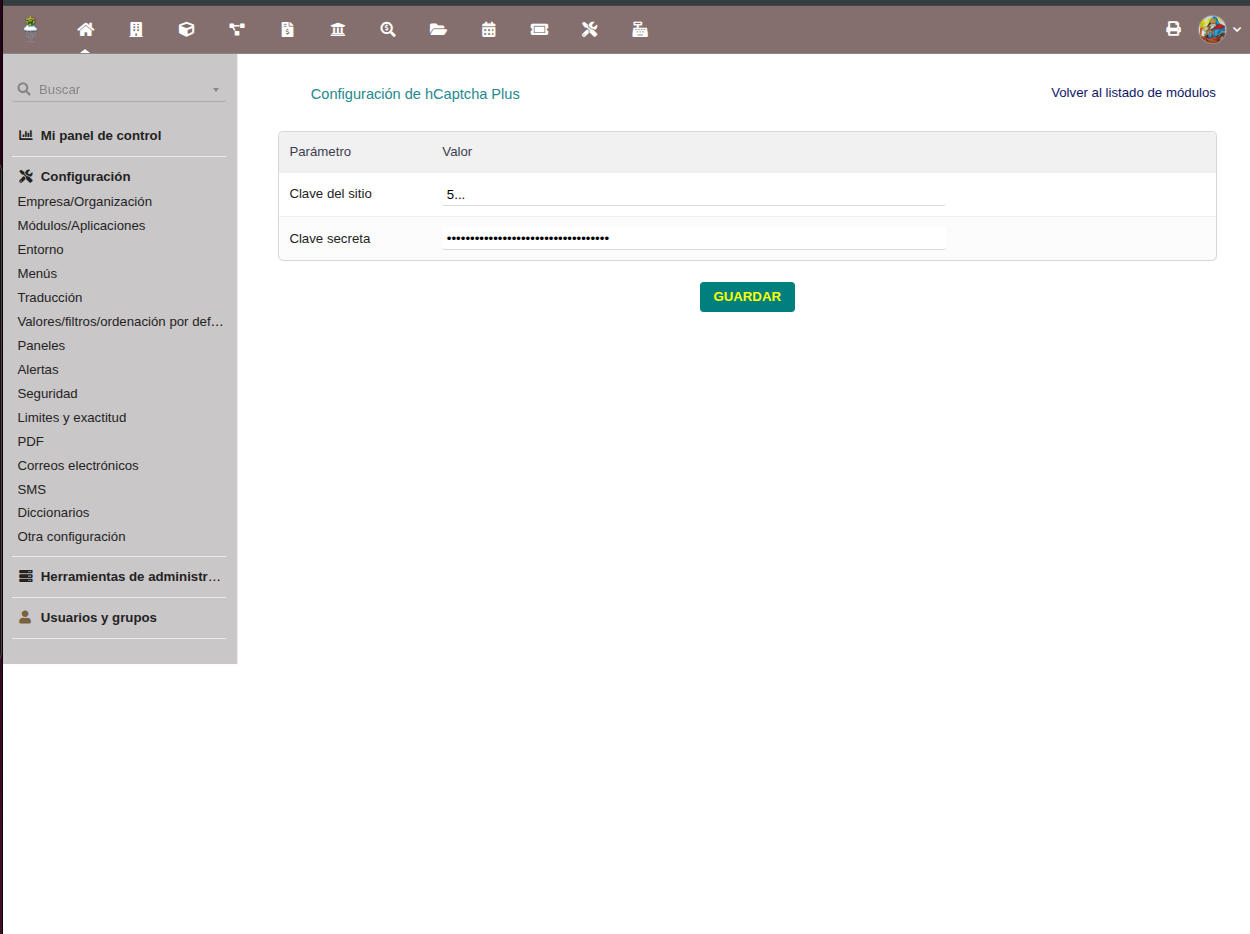Image resolution: width=1250 pixels, height=934 pixels.
Task: Click the Configuración de hCaptcha Plus title
Action: pyautogui.click(x=415, y=94)
